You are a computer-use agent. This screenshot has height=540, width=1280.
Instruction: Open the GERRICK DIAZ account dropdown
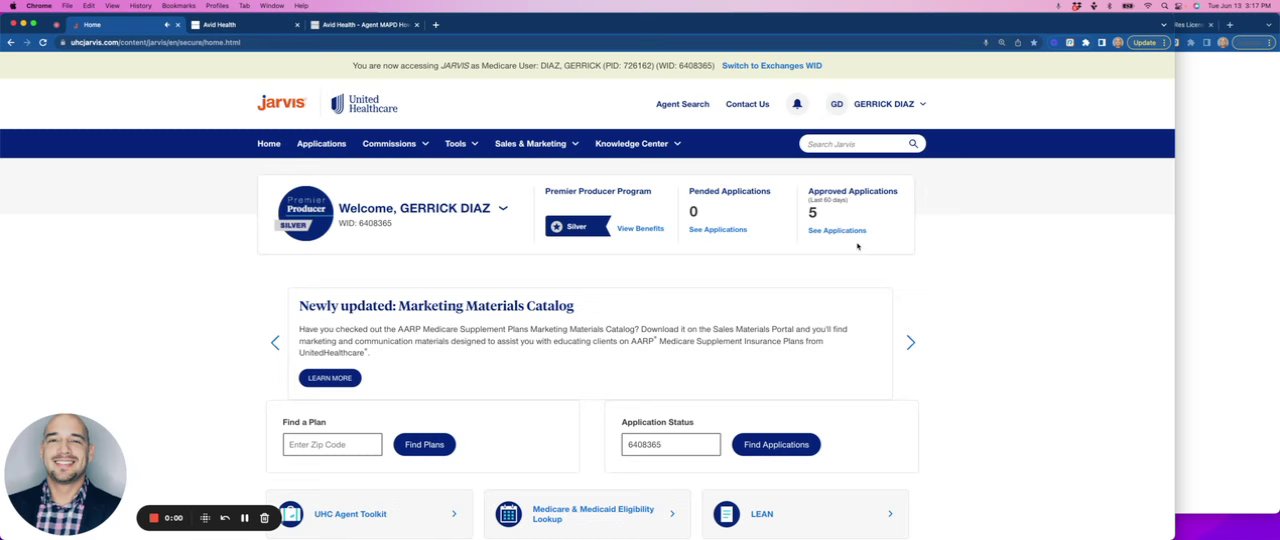890,104
